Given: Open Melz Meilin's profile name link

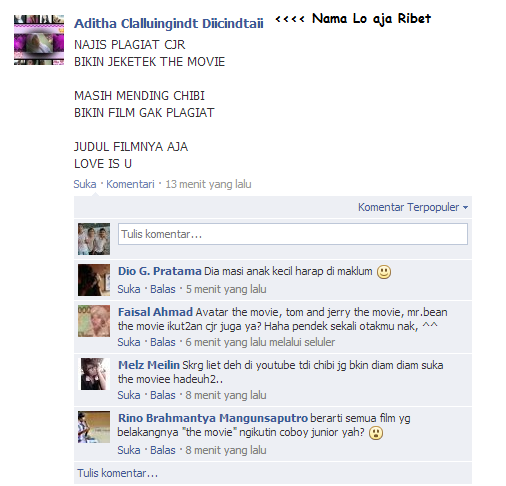Looking at the screenshot, I should point(149,365).
